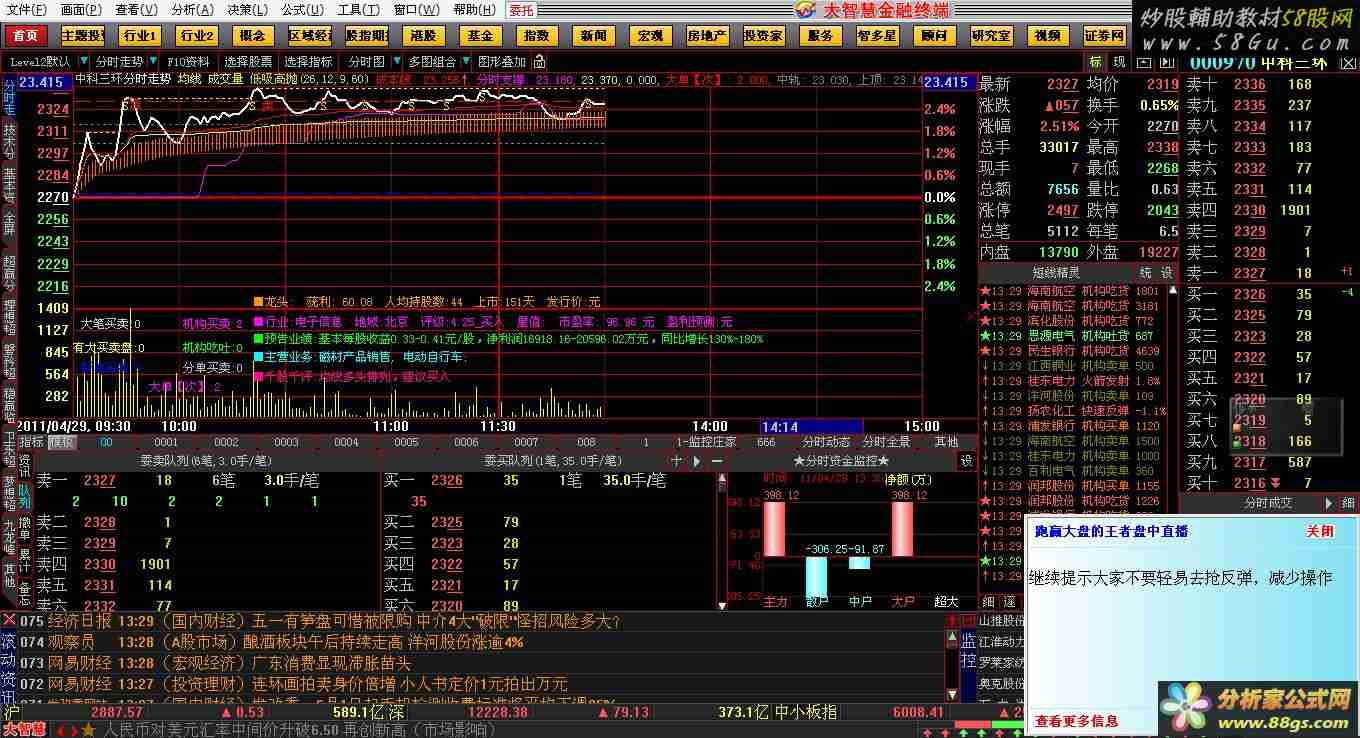Open the 基金 funds page
This screenshot has width=1360, height=738.
pyautogui.click(x=480, y=36)
